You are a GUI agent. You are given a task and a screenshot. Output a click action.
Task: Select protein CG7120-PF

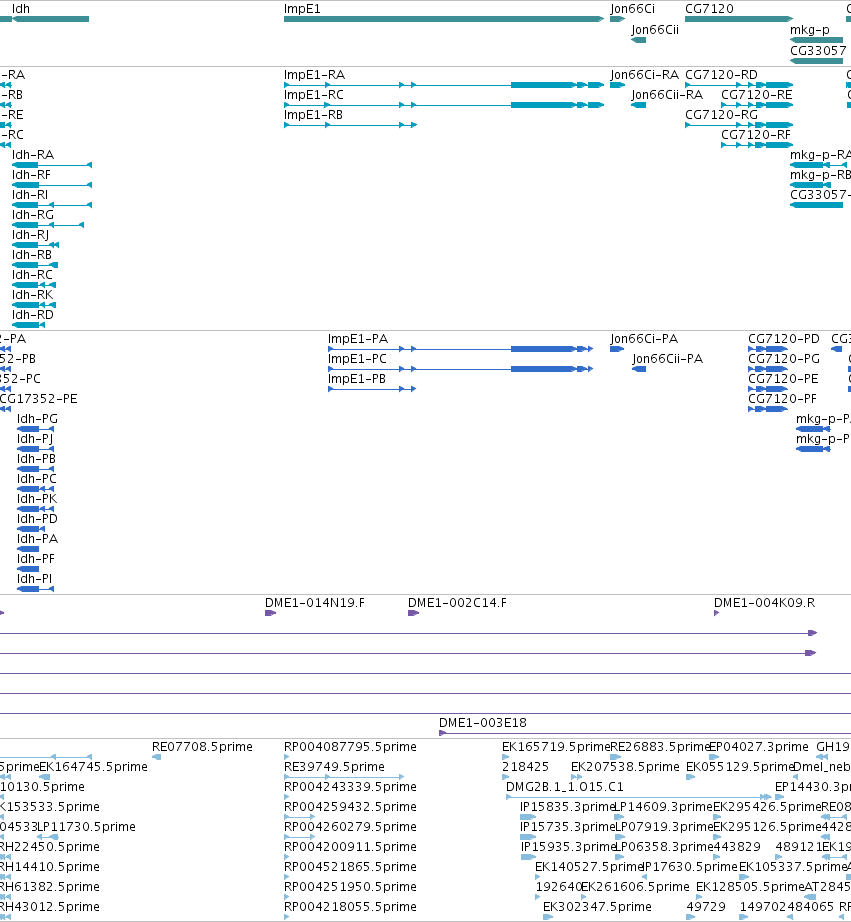coord(767,409)
